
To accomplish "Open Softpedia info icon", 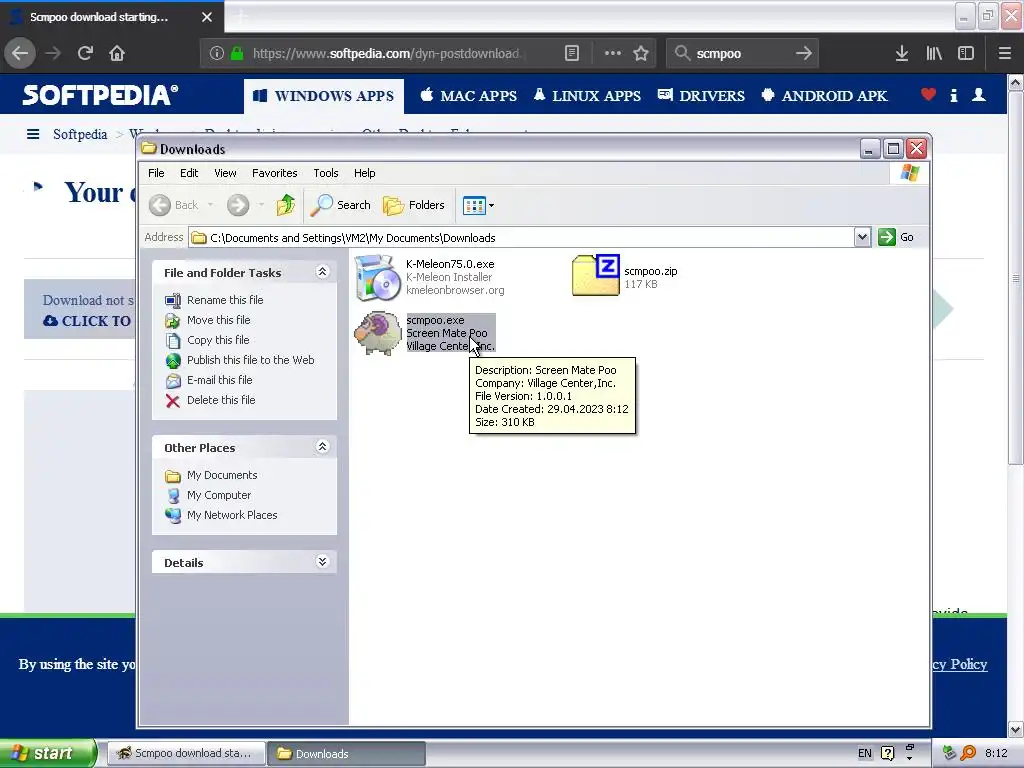I will [x=953, y=95].
